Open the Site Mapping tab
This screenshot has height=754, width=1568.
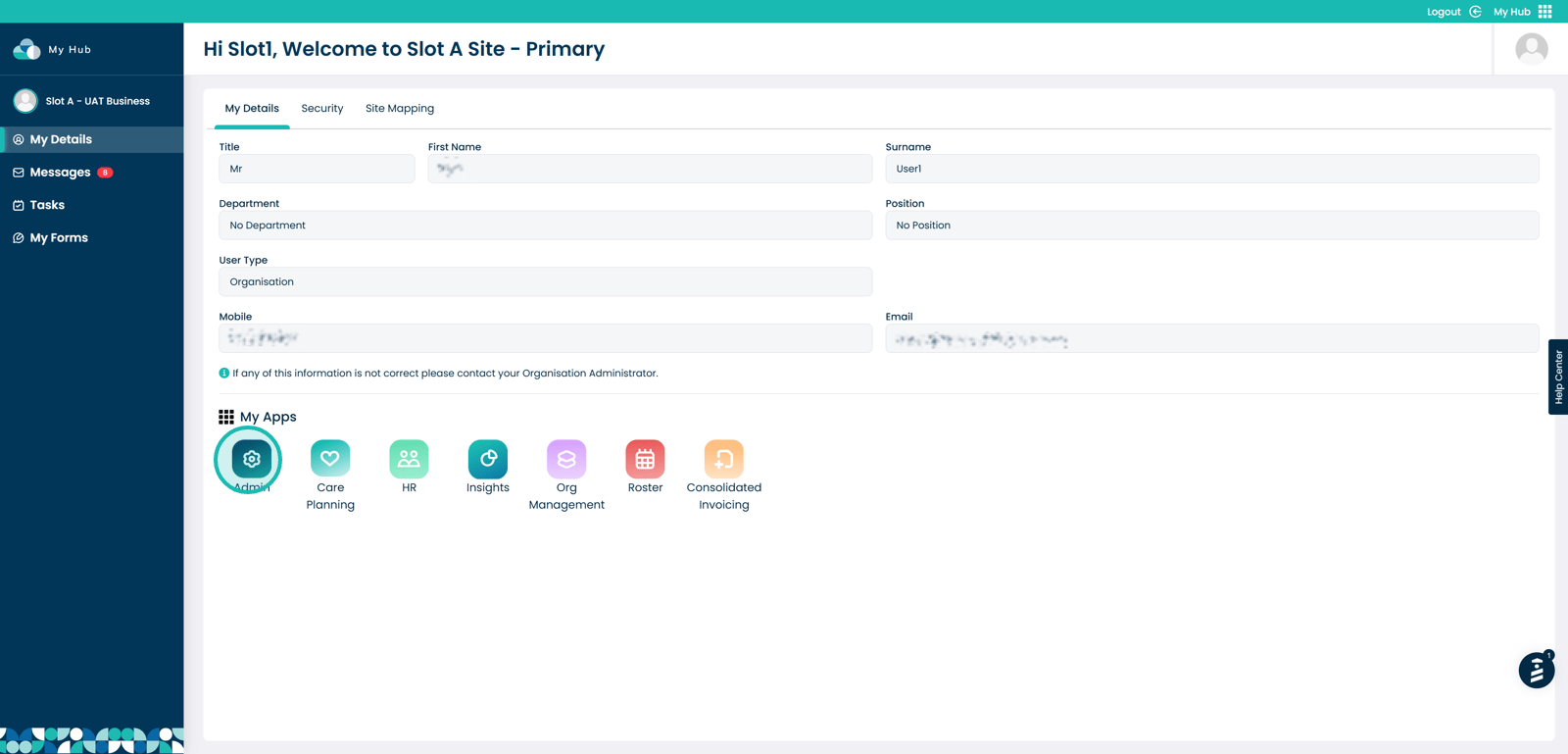coord(399,109)
